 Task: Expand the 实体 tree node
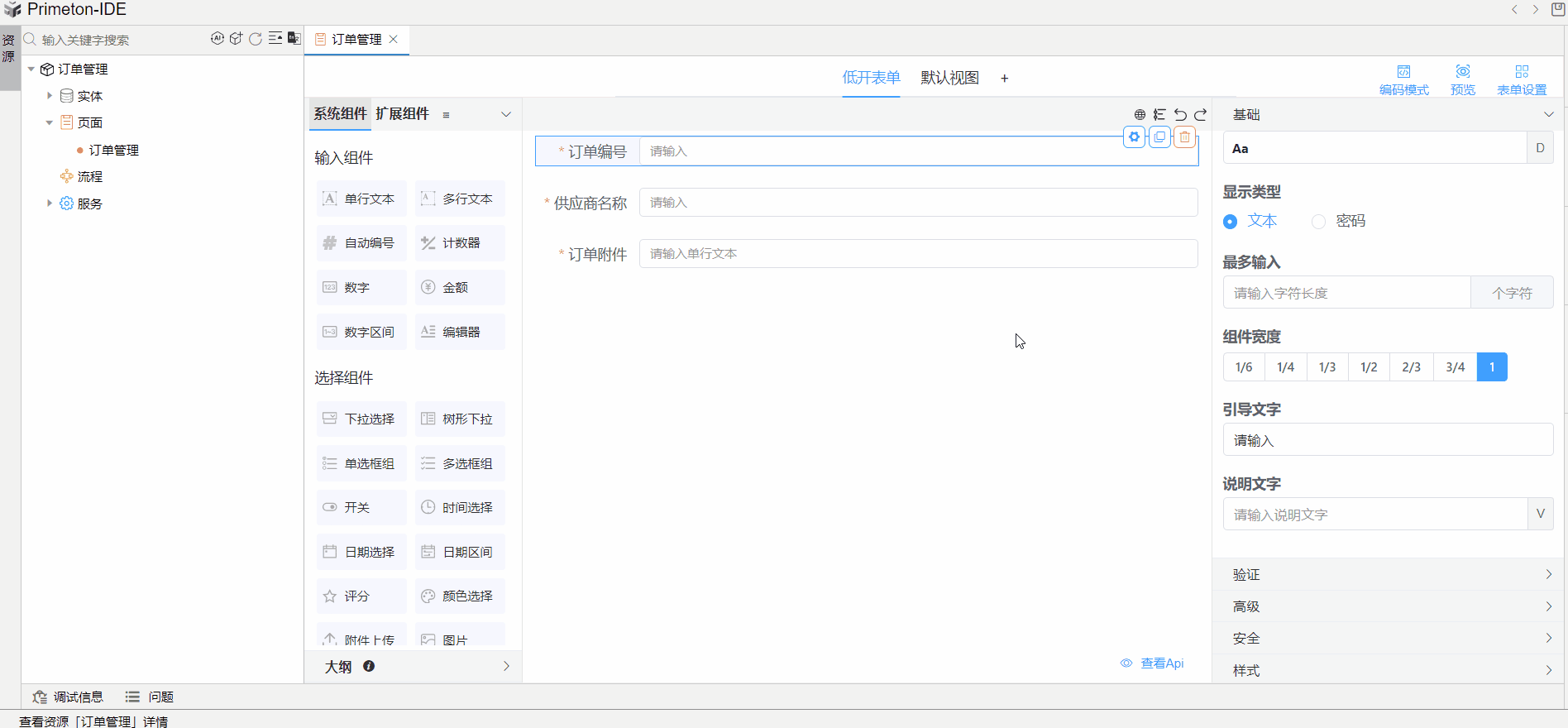50,96
